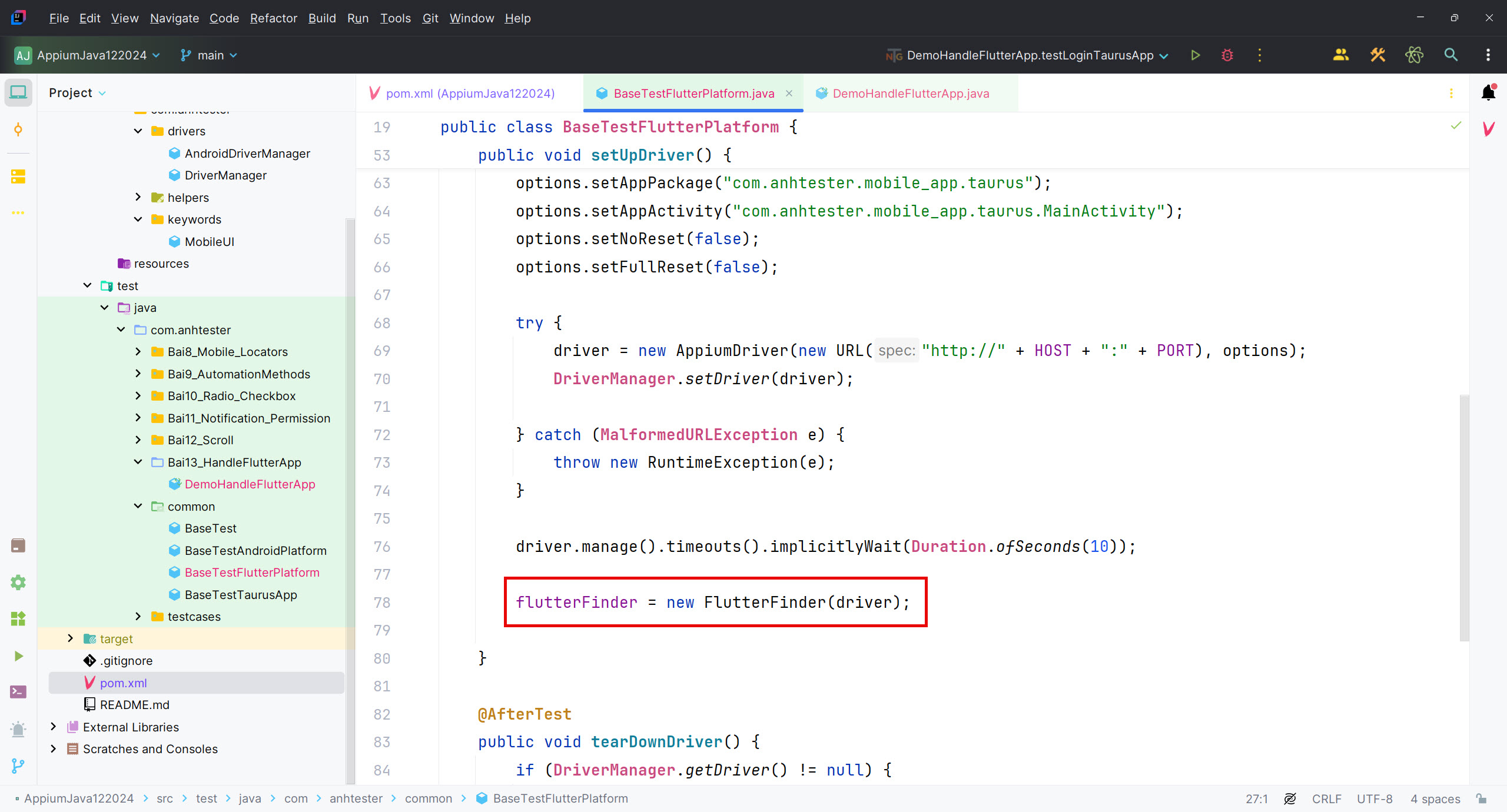The width and height of the screenshot is (1507, 812).
Task: Collapse the Bai13_HandleFlutterApp folder
Action: point(138,462)
